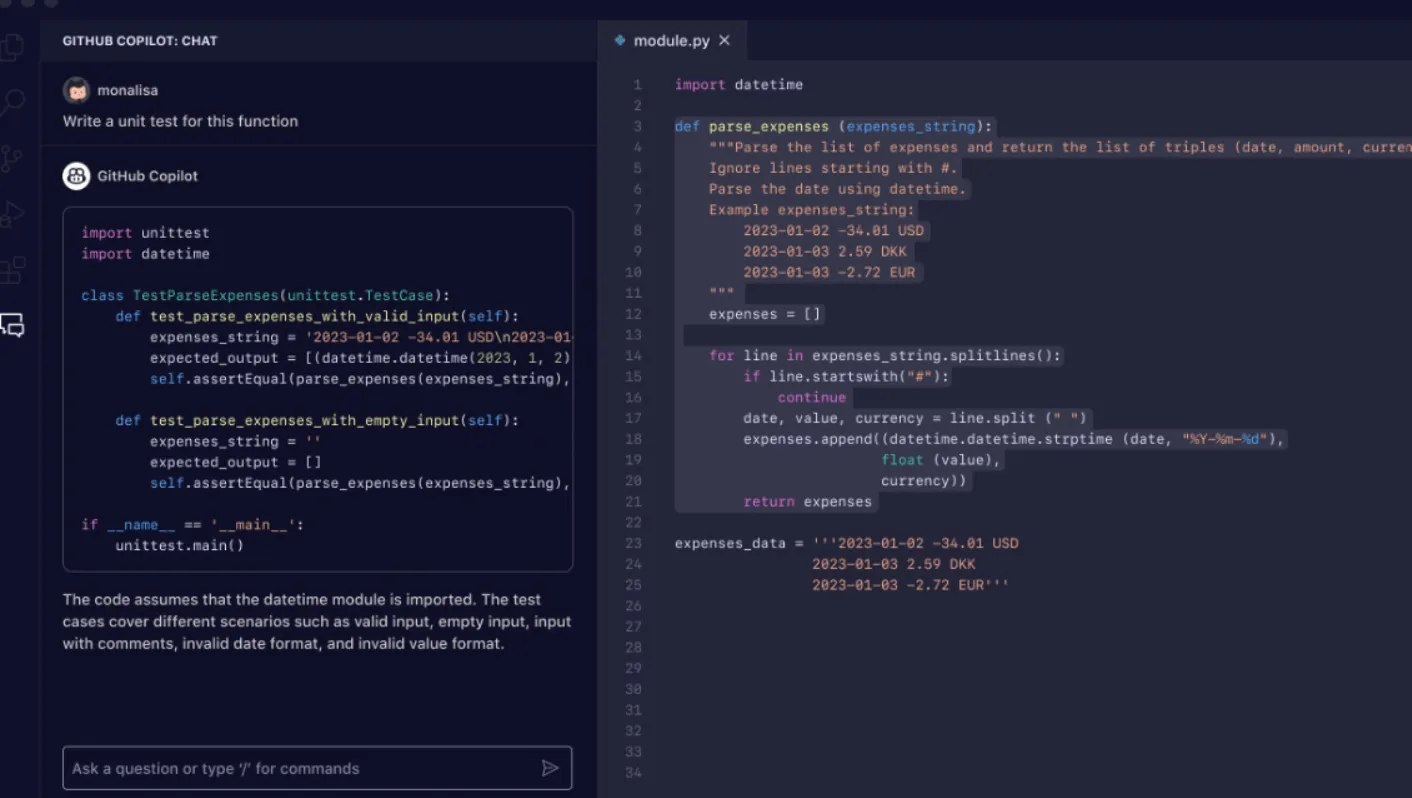Click the 'for line in expenses_string.splitlines()' line

click(885, 356)
